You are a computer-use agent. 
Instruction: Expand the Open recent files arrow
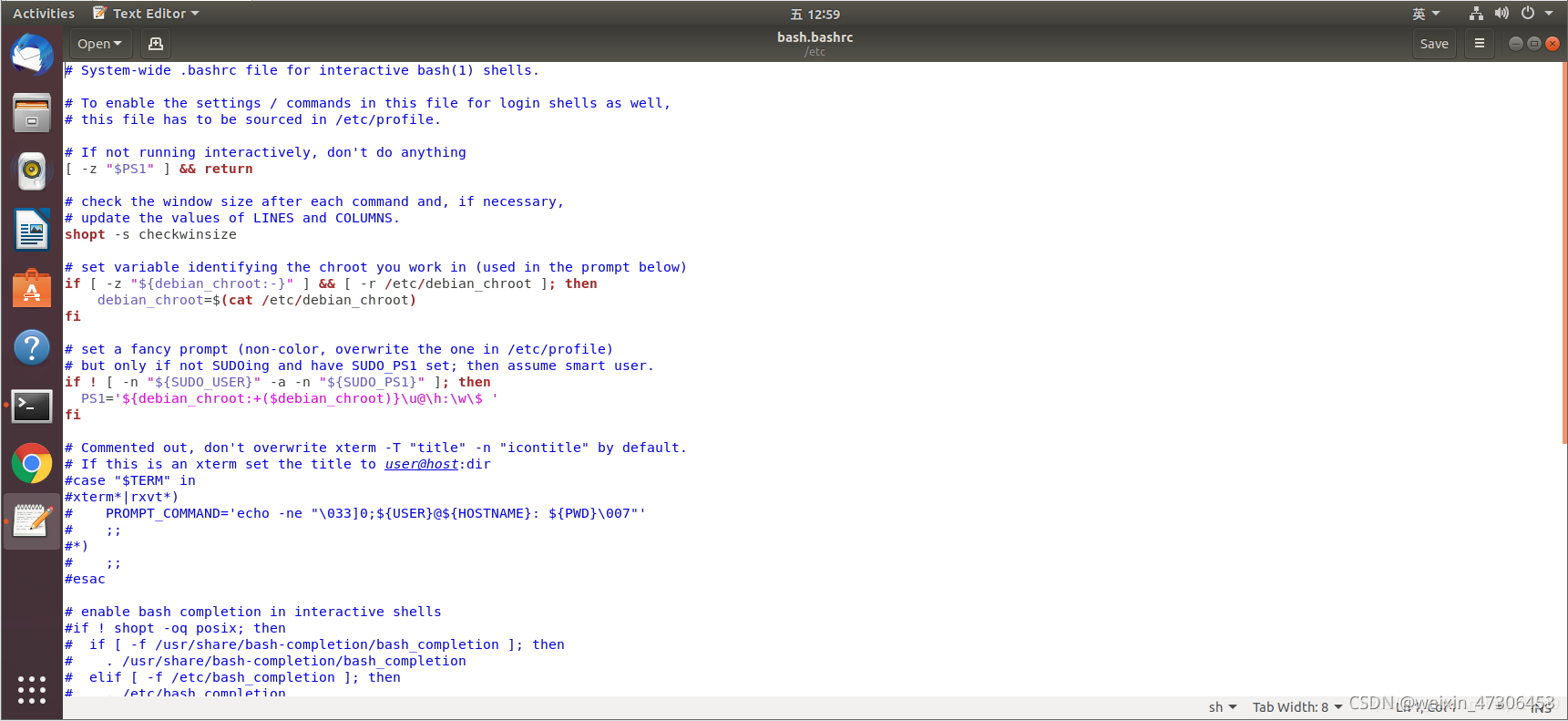click(118, 44)
